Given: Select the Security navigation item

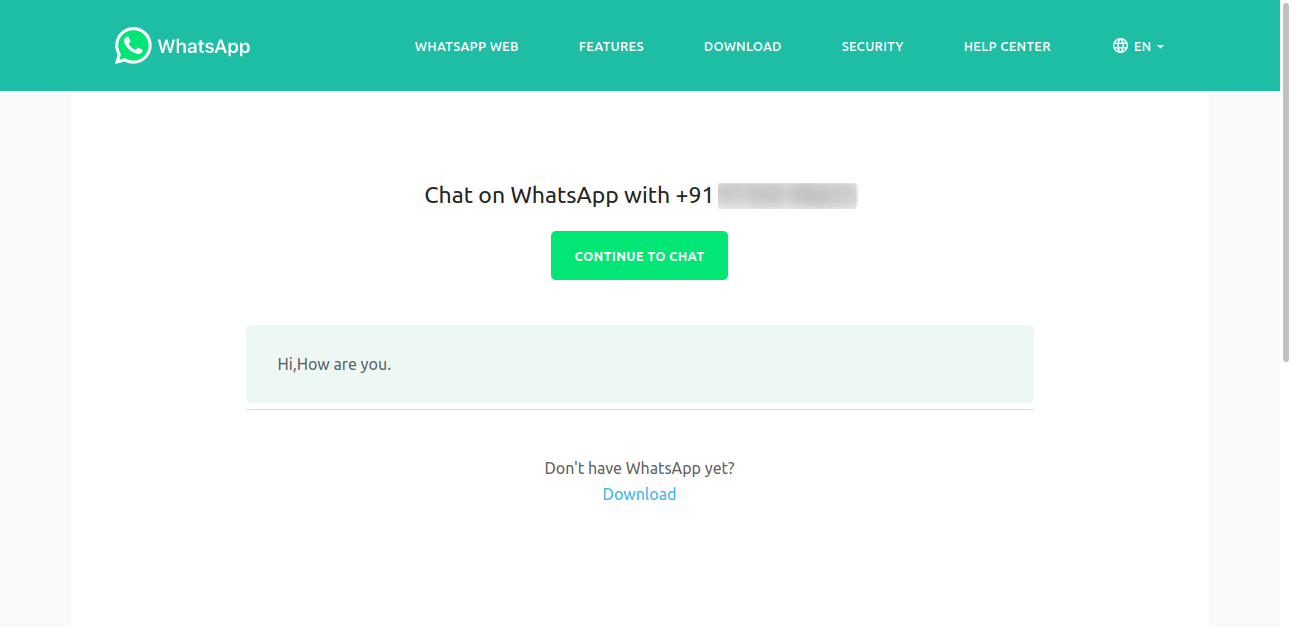Looking at the screenshot, I should 873,46.
